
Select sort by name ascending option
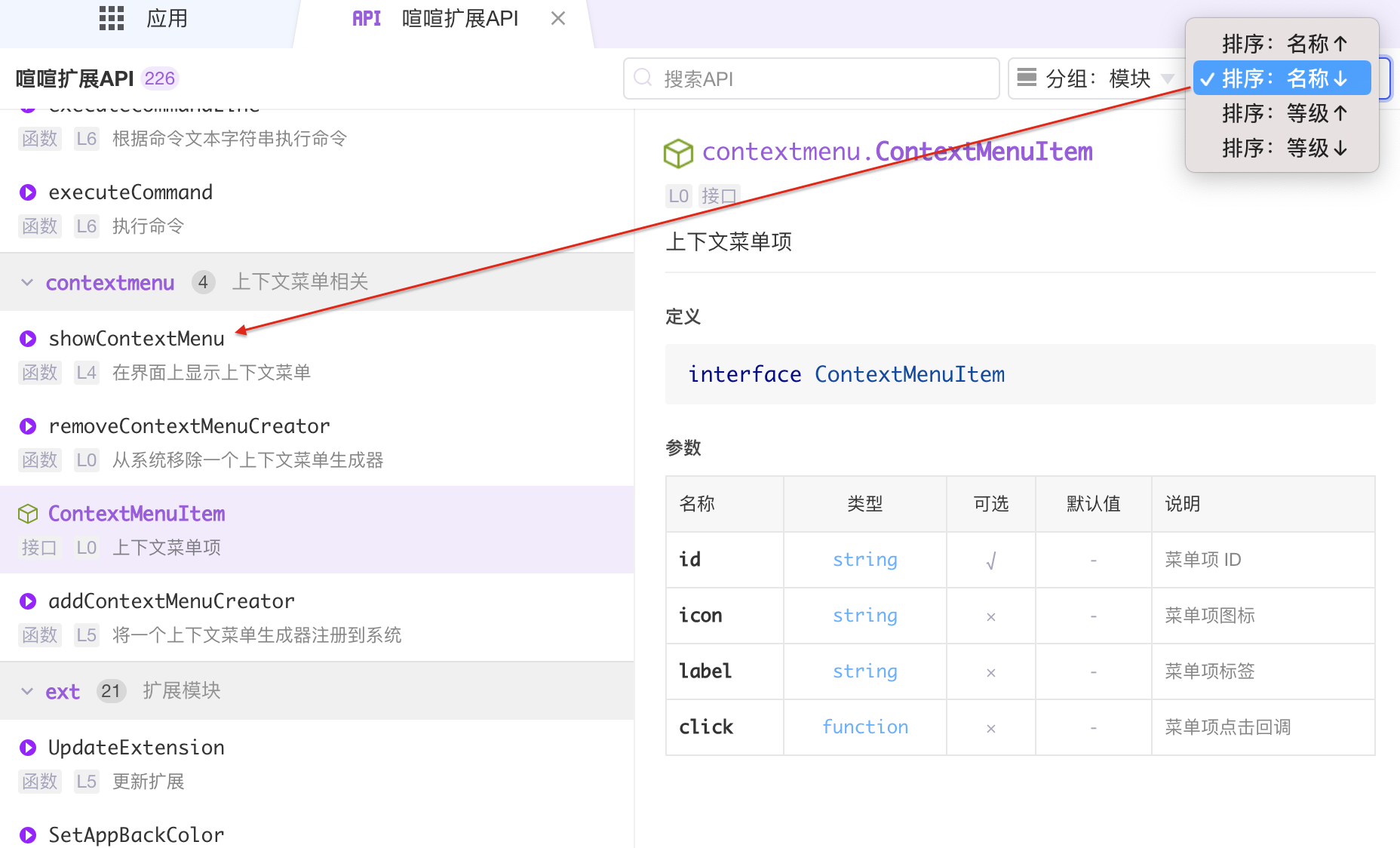pos(1282,44)
